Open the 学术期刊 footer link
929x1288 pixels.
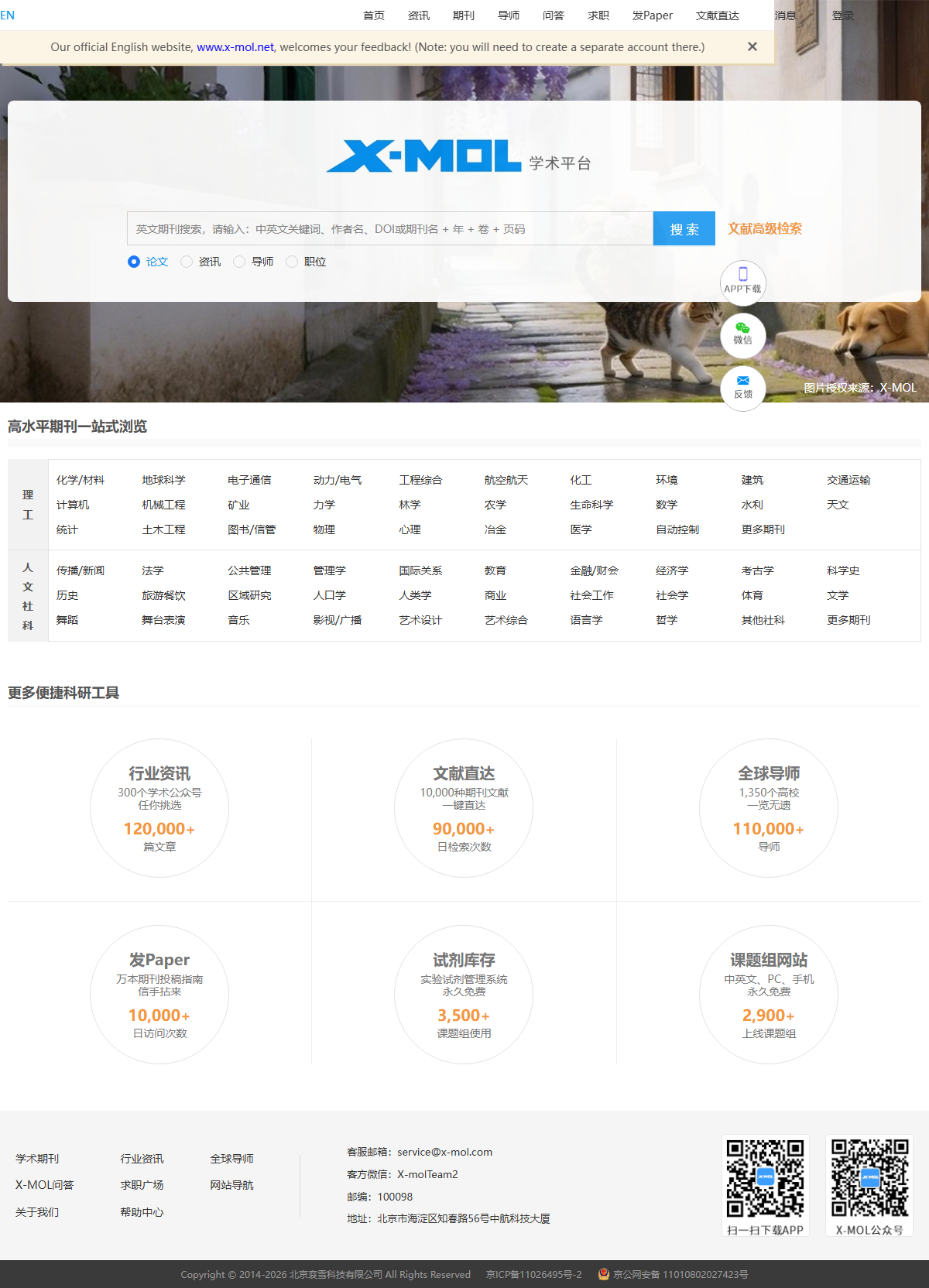click(x=37, y=1159)
